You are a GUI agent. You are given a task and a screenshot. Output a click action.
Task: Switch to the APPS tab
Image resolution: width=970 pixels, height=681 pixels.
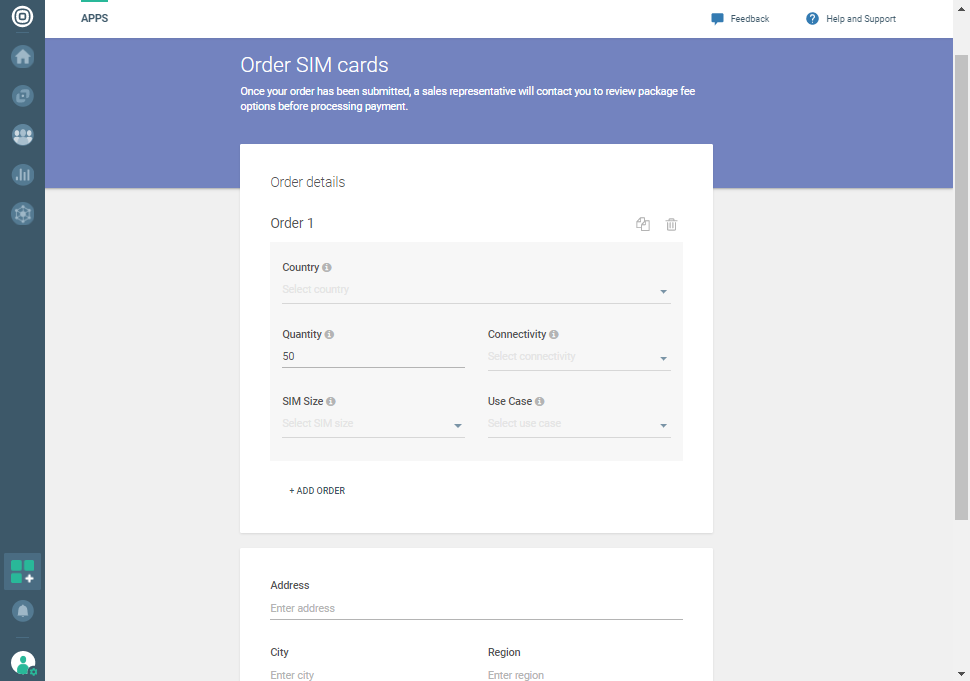click(94, 18)
